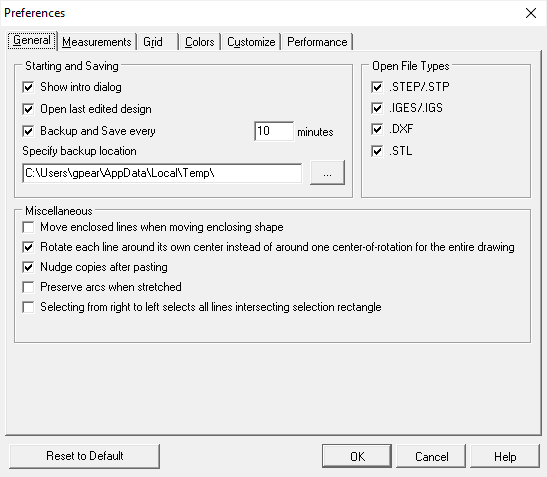Click the backup minutes input field
This screenshot has height=477, width=547.
click(274, 131)
